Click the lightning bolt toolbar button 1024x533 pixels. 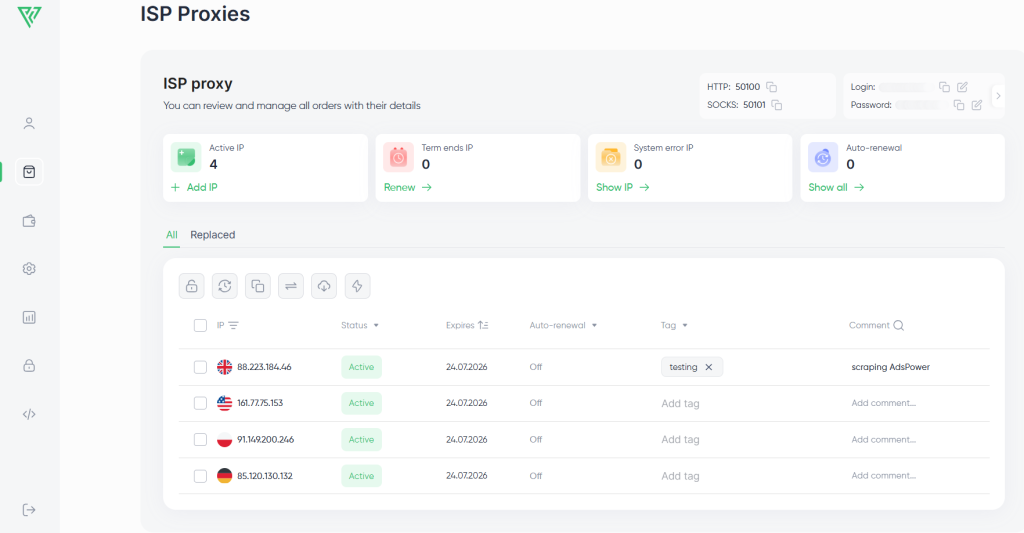357,286
